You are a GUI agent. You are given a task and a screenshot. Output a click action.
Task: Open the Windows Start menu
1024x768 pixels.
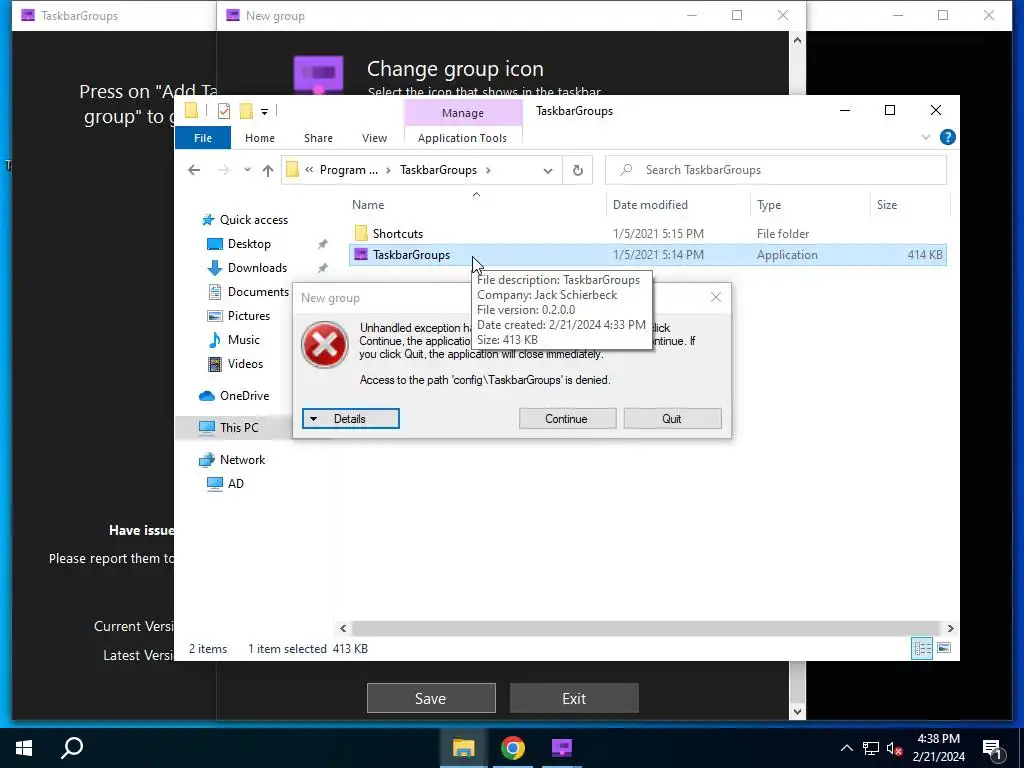pos(24,748)
